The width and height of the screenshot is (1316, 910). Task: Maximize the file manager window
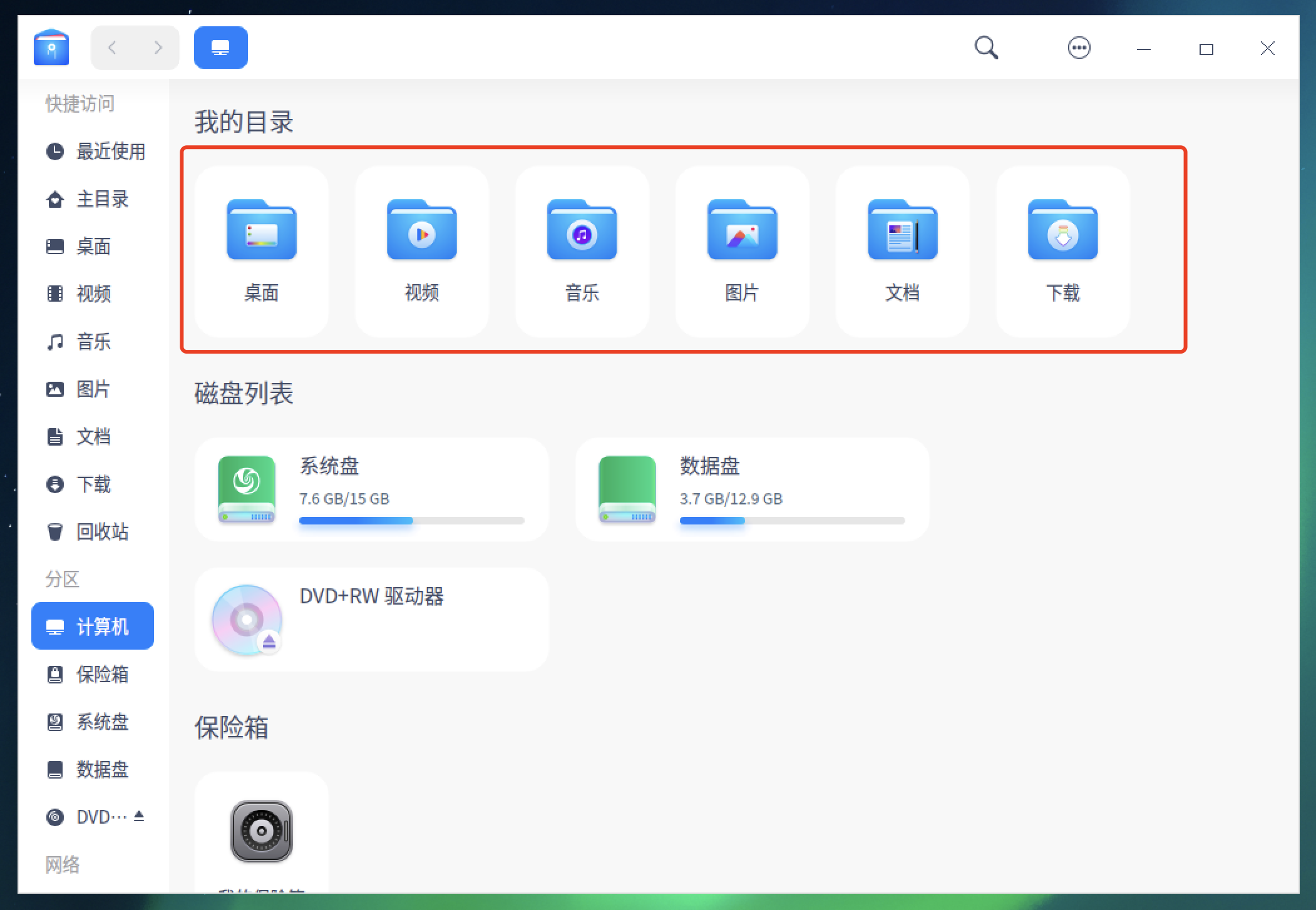point(1206,49)
